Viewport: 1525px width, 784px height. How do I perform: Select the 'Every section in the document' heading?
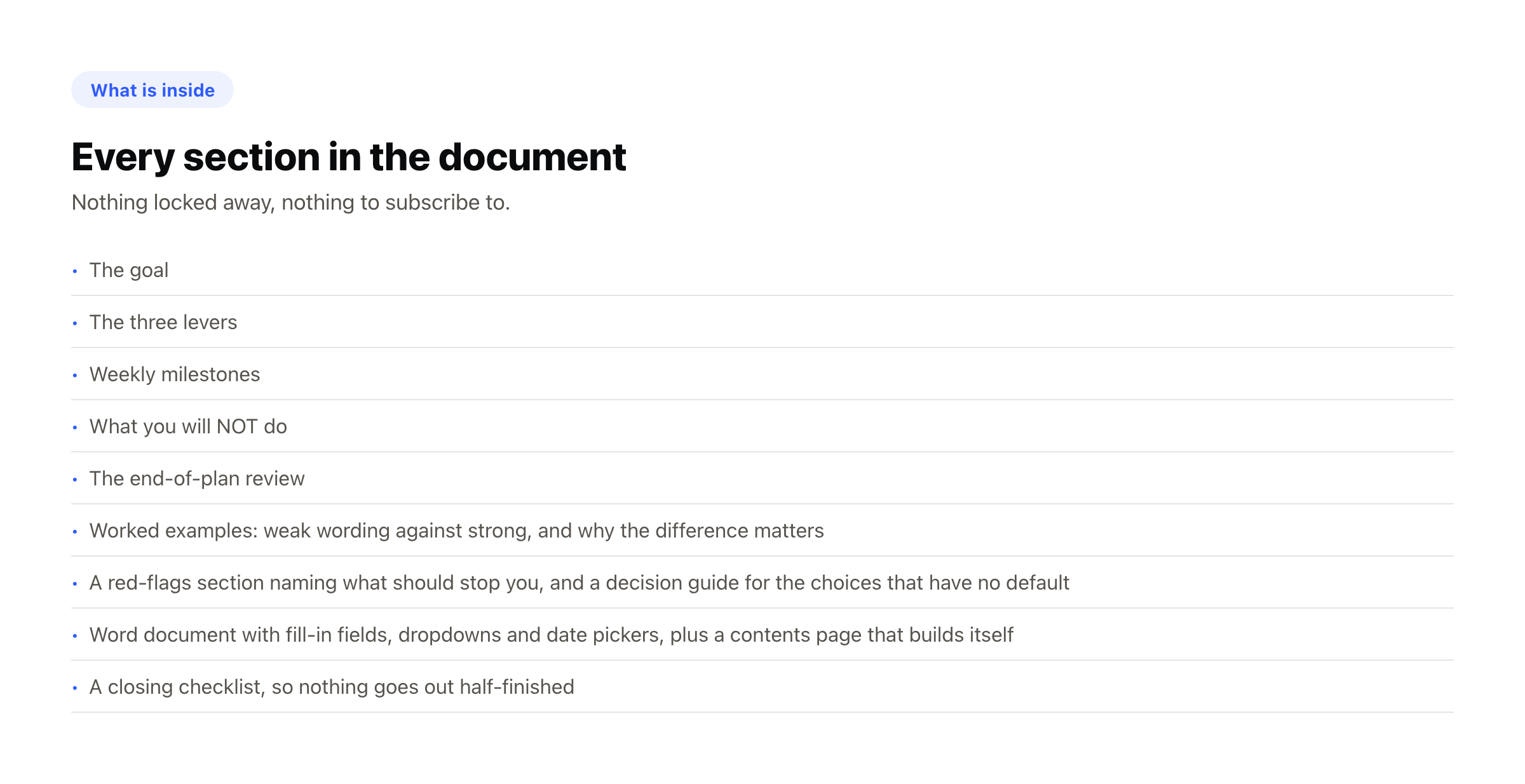pyautogui.click(x=349, y=157)
